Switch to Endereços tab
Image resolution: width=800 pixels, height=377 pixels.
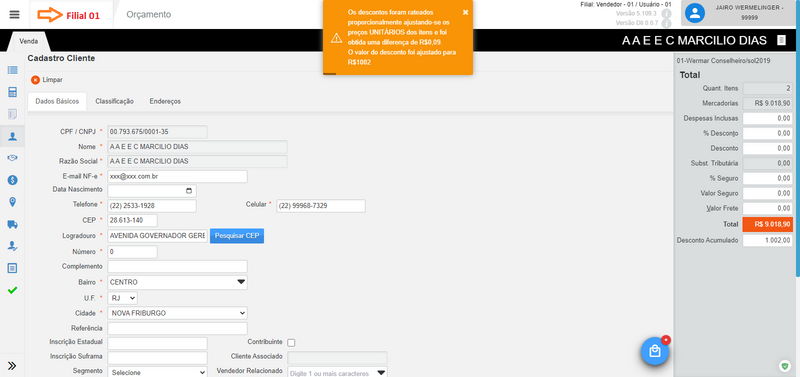[x=165, y=102]
